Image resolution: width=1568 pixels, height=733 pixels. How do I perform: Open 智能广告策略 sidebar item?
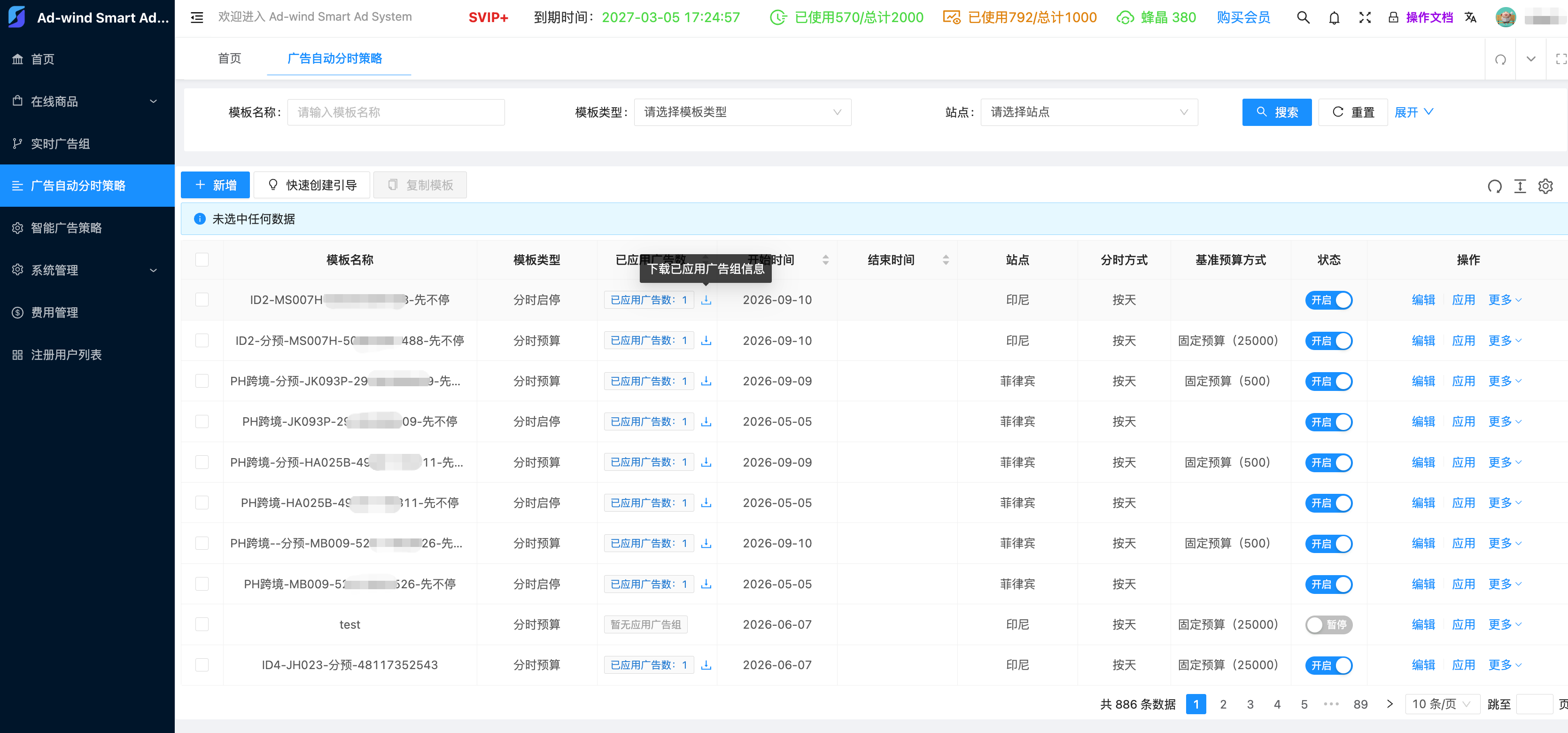pos(87,228)
